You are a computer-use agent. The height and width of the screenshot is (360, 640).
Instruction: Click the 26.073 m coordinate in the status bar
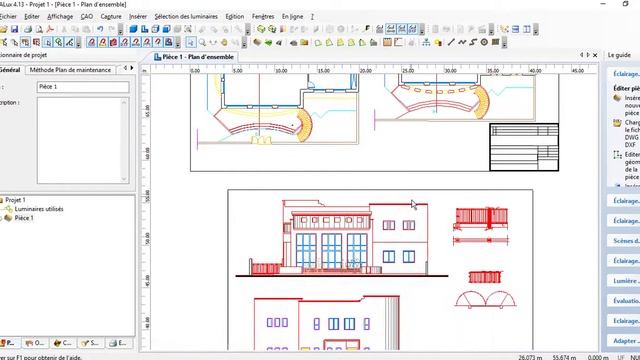click(531, 357)
